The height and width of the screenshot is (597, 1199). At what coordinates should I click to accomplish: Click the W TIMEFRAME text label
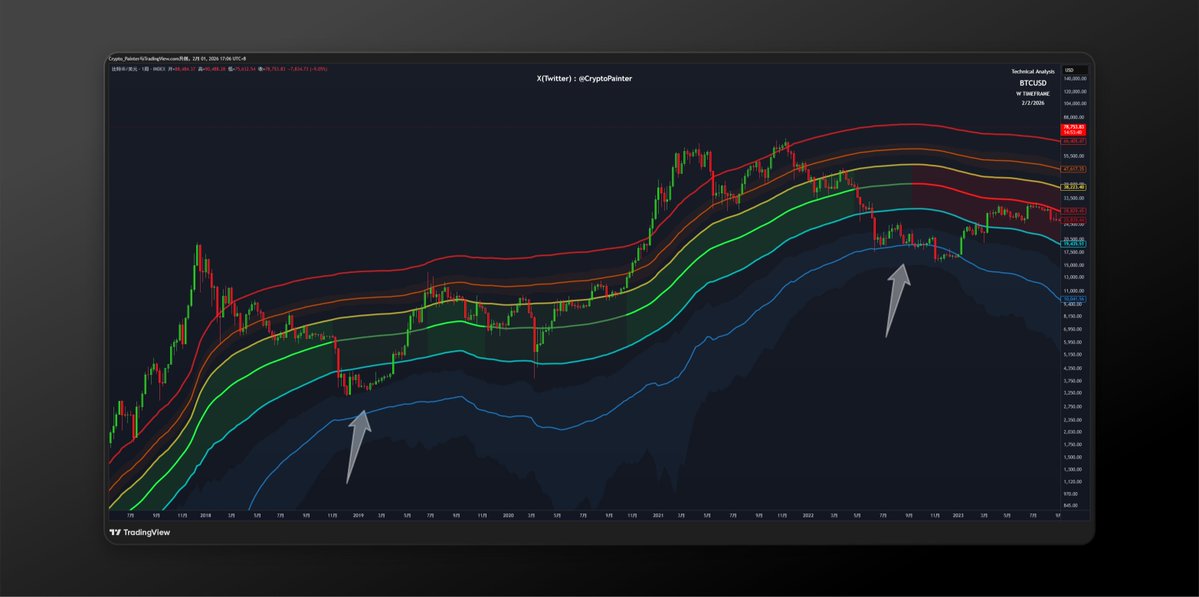(x=1032, y=94)
